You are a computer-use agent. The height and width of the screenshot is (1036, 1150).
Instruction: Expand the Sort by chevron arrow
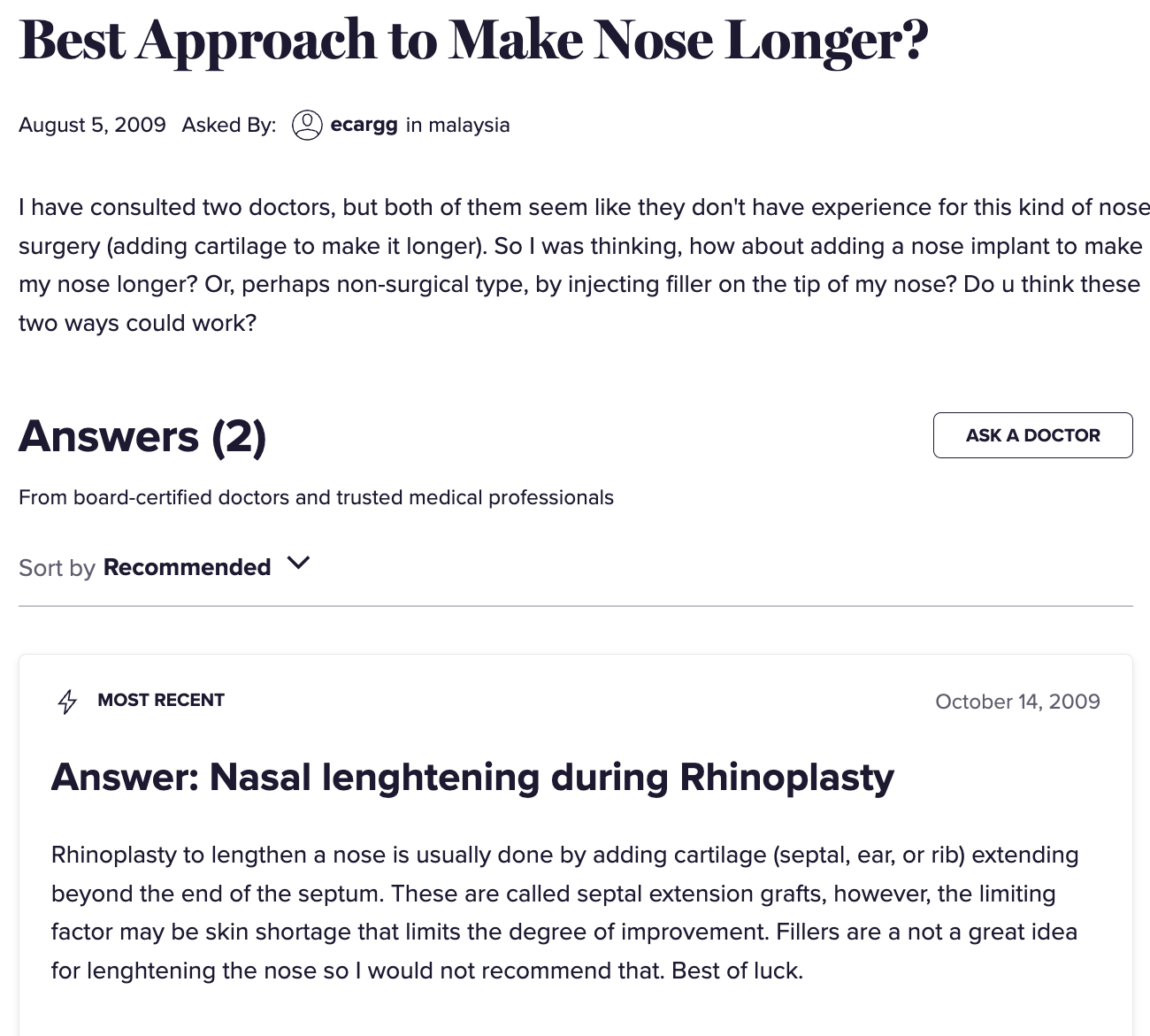(x=299, y=563)
